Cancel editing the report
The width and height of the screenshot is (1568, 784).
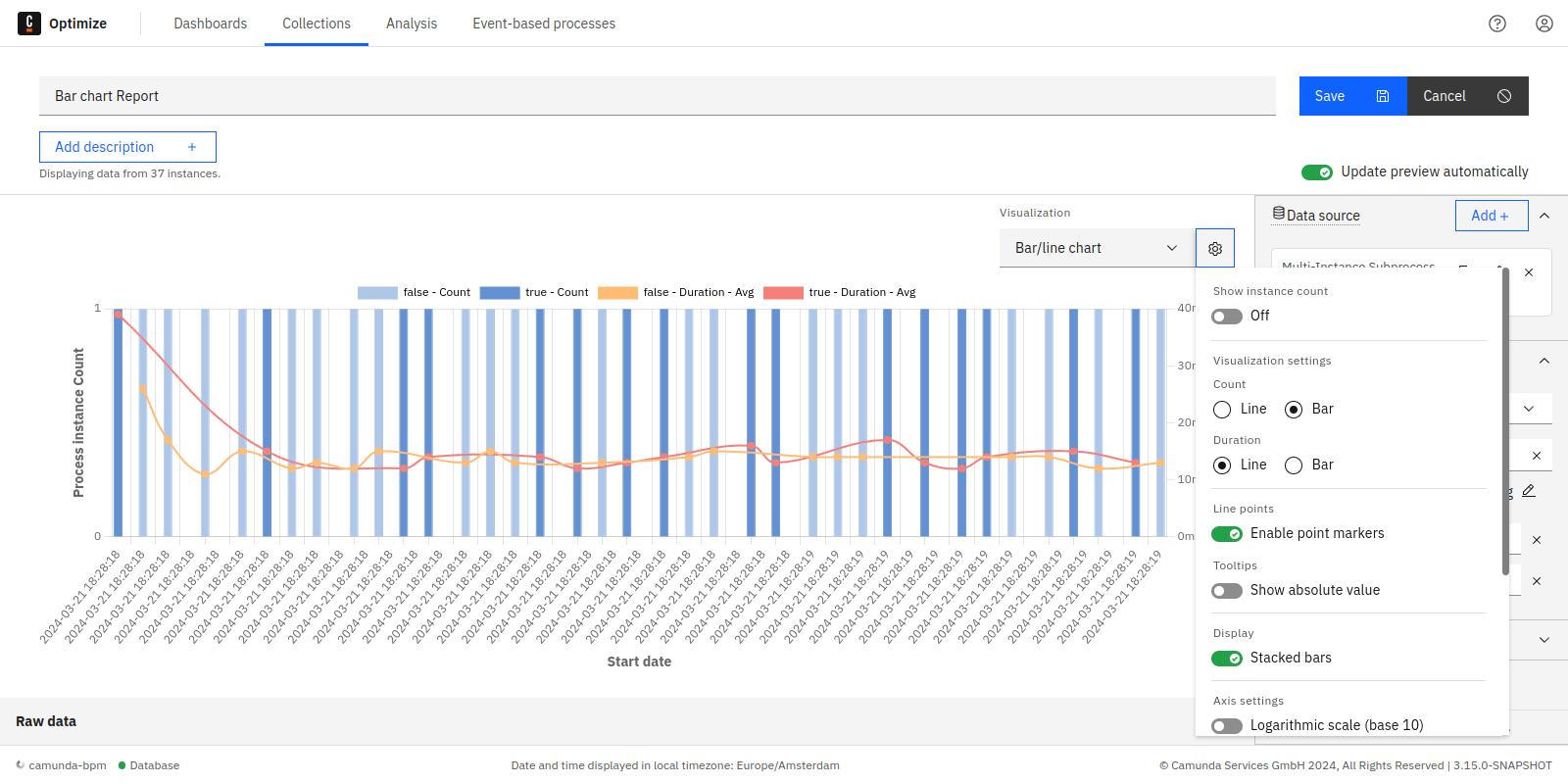point(1467,96)
